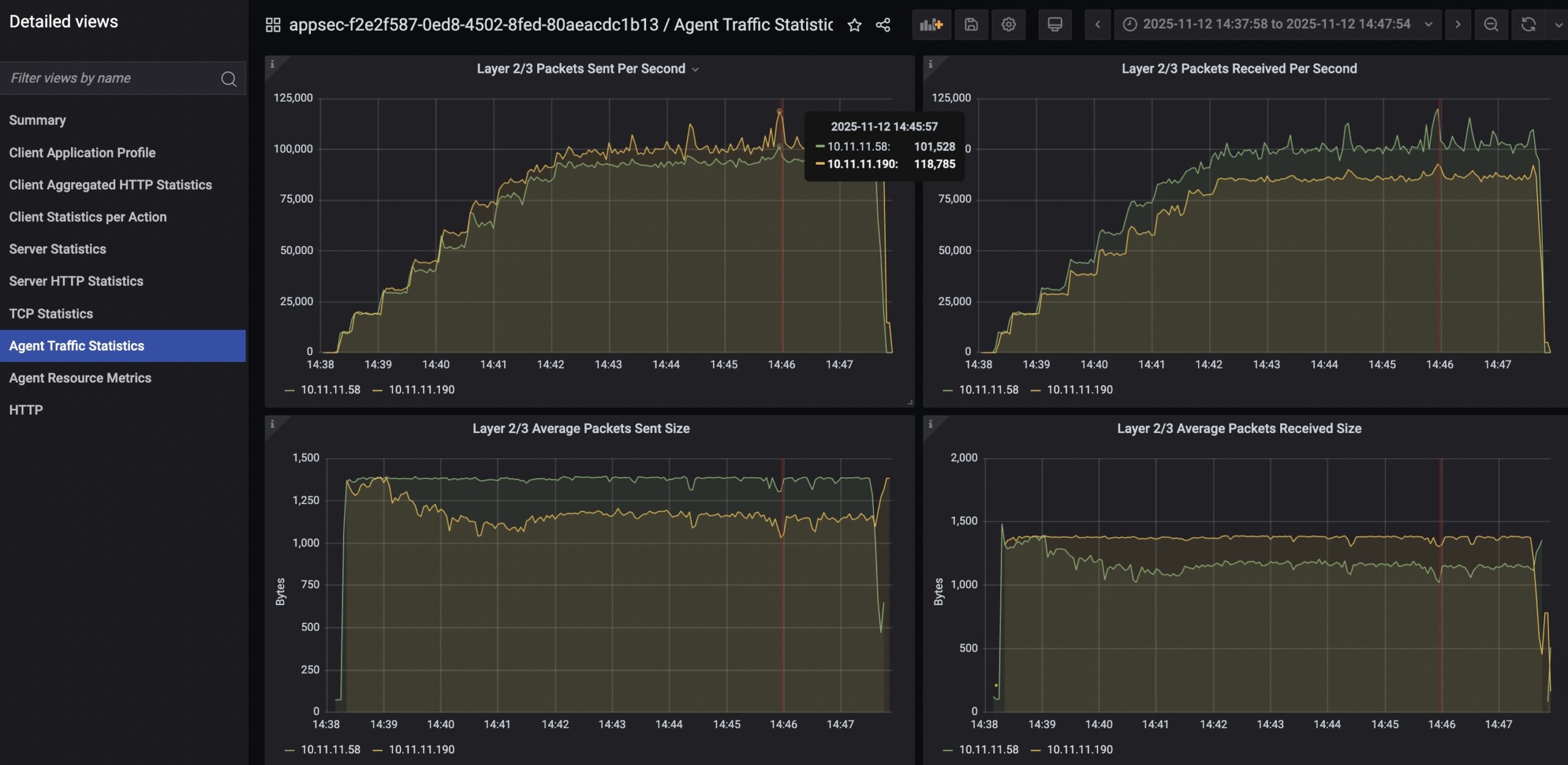This screenshot has width=1568, height=765.
Task: Open dashboard settings gear icon
Action: pos(1008,24)
